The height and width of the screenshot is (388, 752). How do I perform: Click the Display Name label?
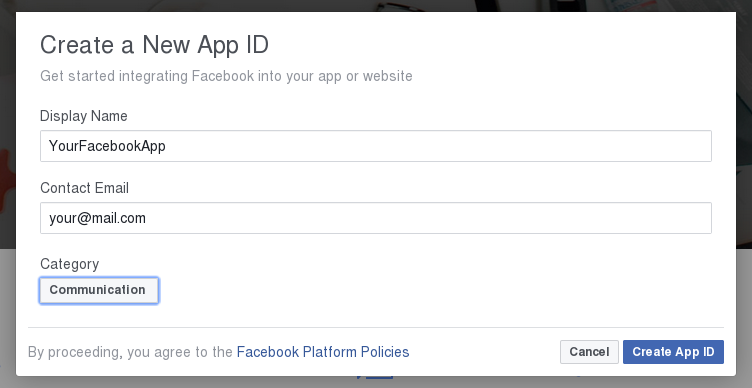[x=84, y=116]
